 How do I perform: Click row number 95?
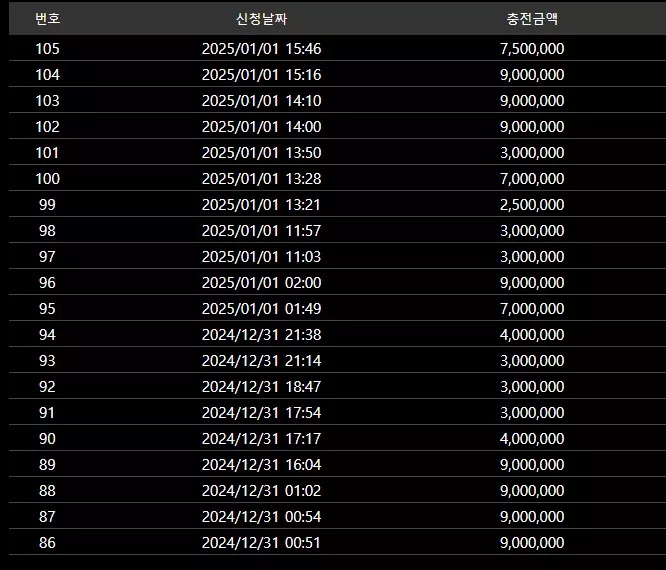pyautogui.click(x=47, y=308)
